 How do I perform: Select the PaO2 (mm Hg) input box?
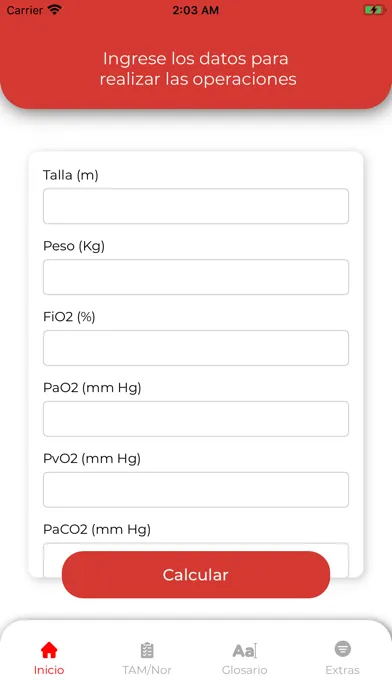click(196, 419)
